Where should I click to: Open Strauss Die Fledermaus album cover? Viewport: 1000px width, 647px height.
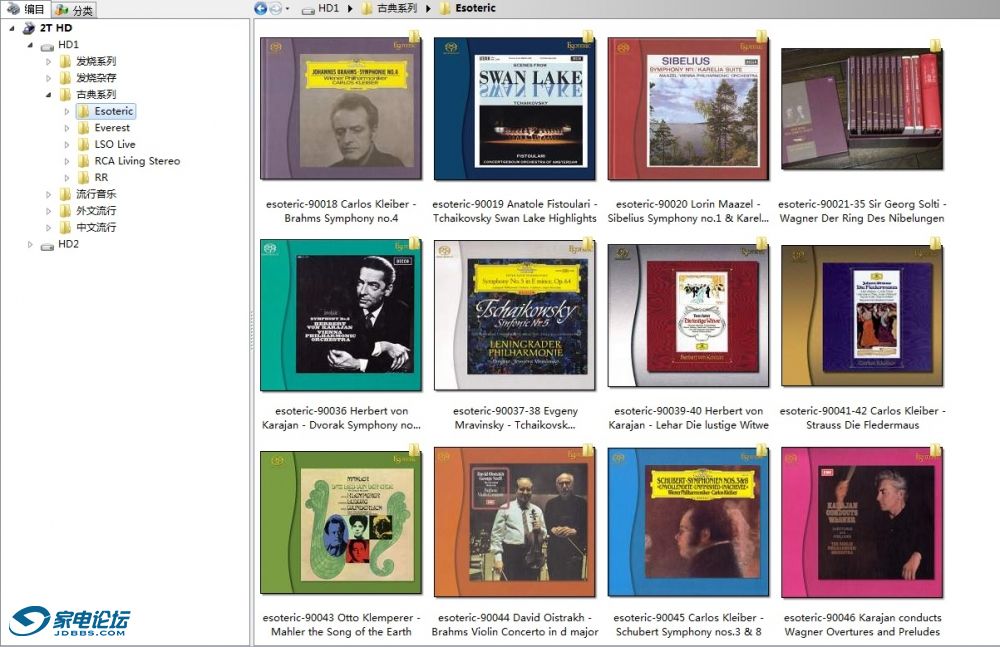click(x=862, y=315)
